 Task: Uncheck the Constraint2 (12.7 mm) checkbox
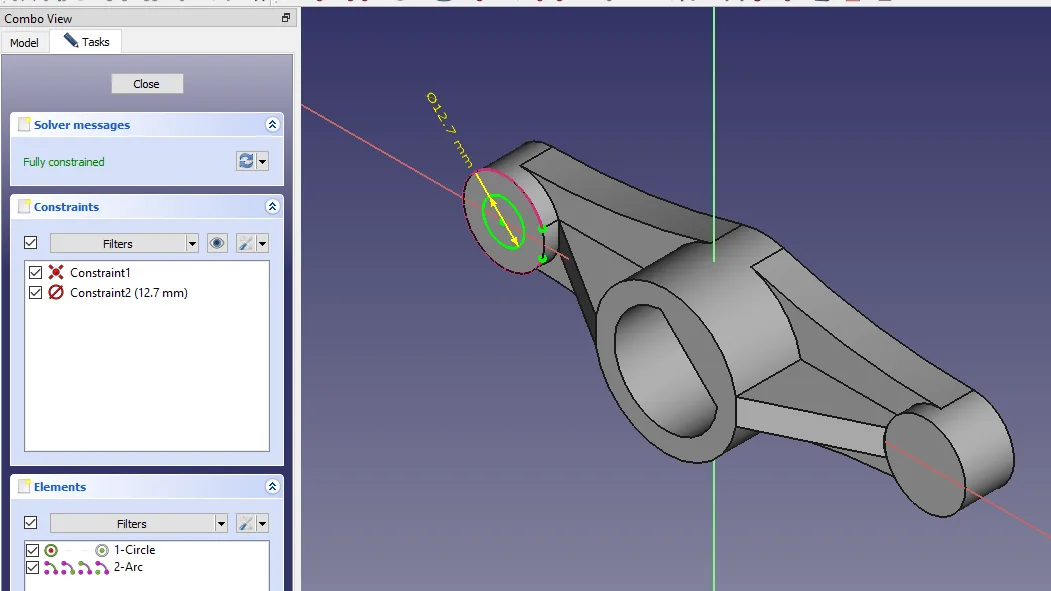36,293
